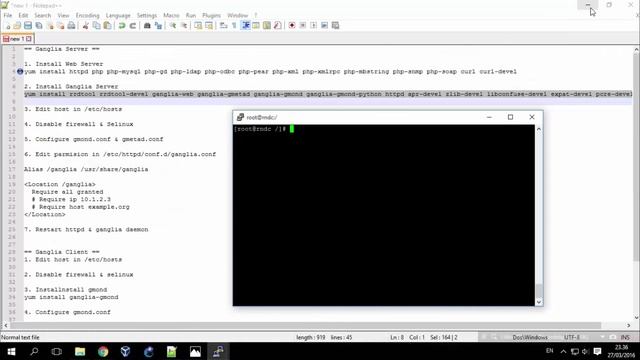Image resolution: width=640 pixels, height=360 pixels.
Task: Click the terminal's scroll down arrow
Action: pos(539,302)
